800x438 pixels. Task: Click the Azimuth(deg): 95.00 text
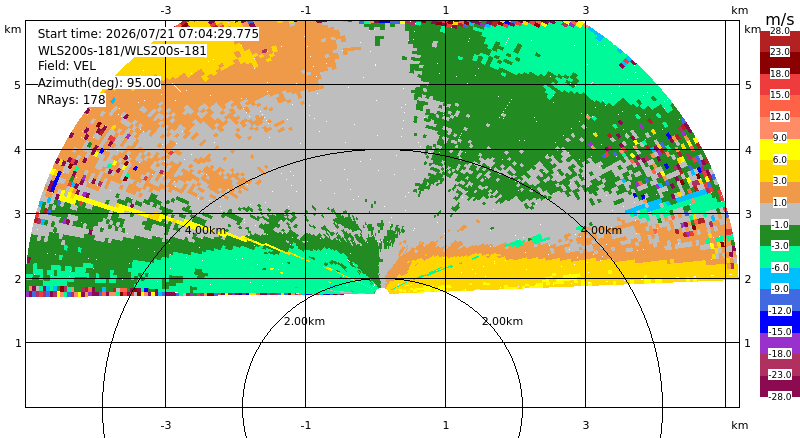click(99, 83)
